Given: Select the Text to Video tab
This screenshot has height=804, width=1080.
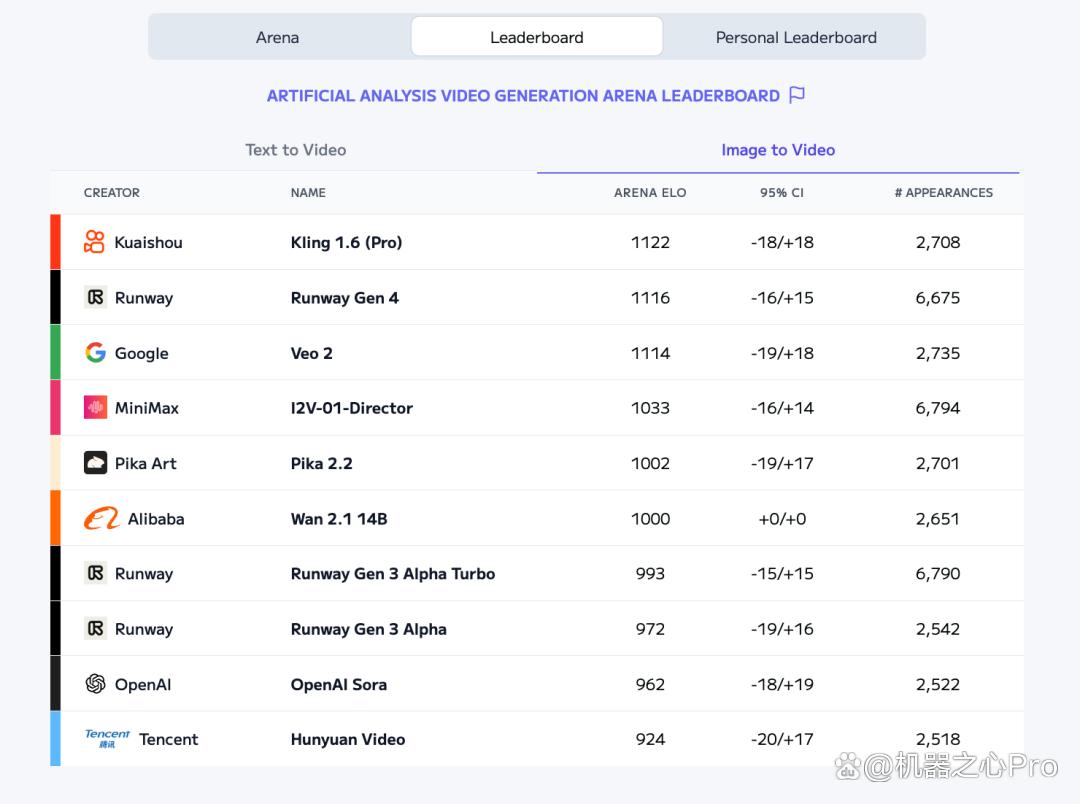Looking at the screenshot, I should click(295, 150).
